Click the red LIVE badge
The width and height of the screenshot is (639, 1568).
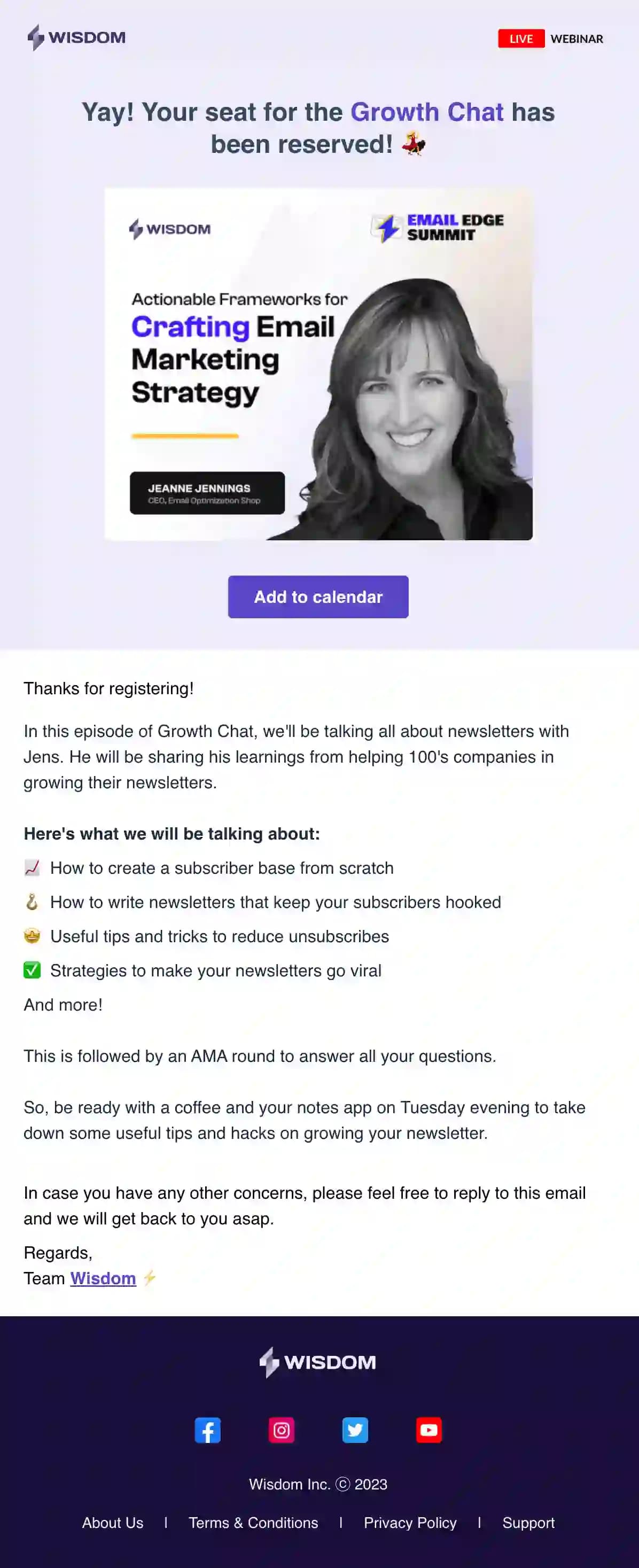(x=521, y=38)
